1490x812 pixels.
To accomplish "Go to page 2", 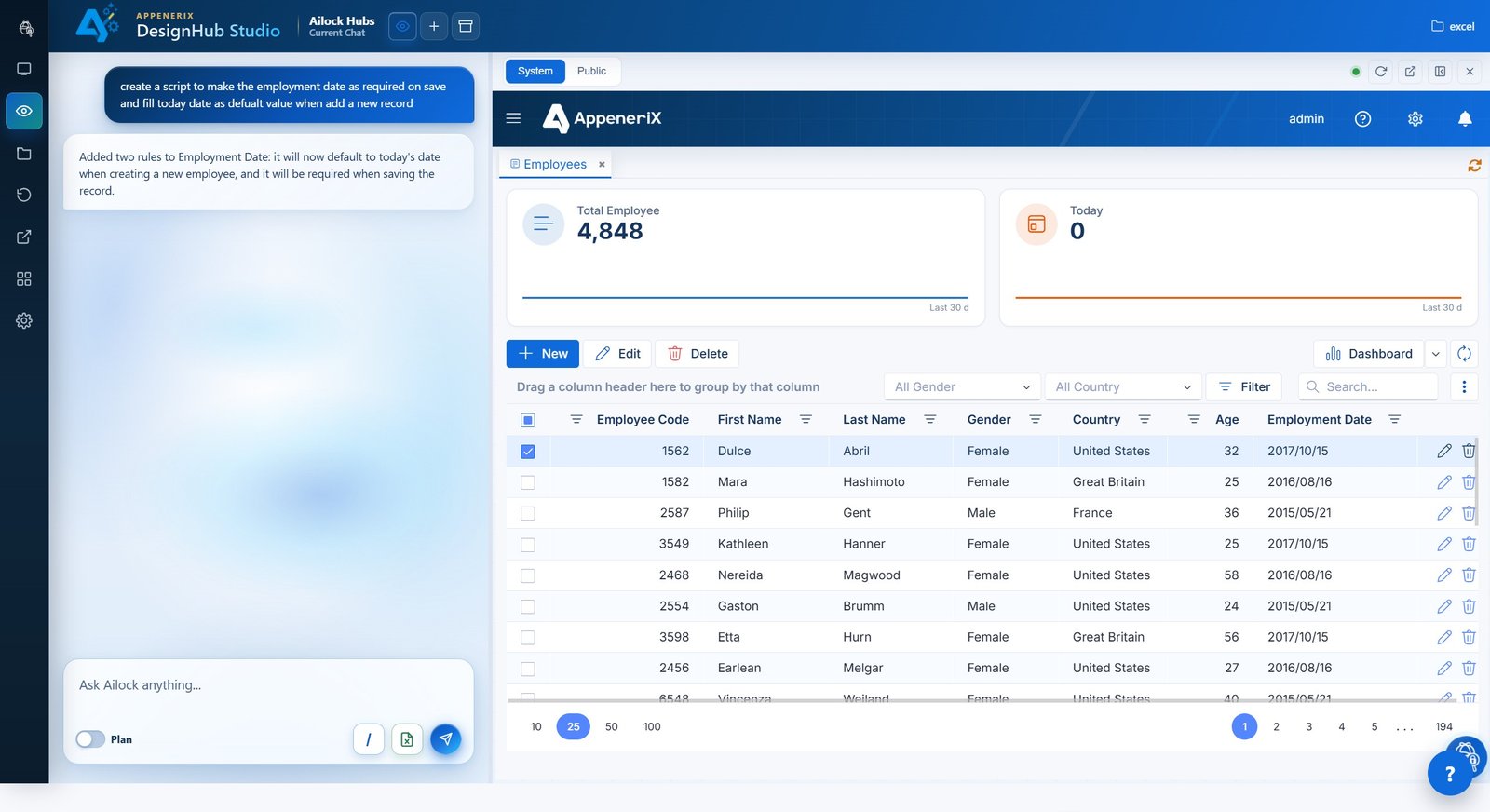I will [x=1276, y=727].
